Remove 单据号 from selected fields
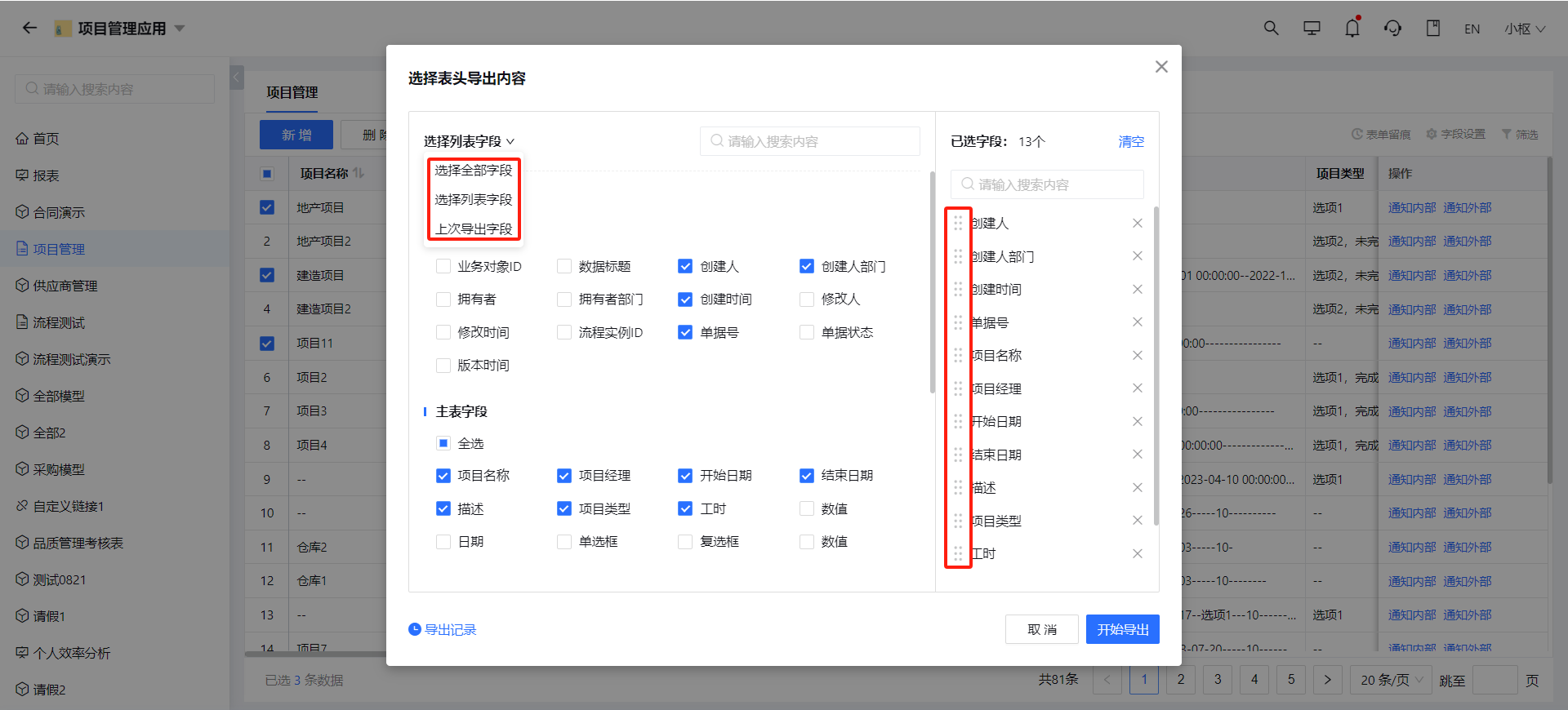The height and width of the screenshot is (710, 1568). (x=1137, y=322)
